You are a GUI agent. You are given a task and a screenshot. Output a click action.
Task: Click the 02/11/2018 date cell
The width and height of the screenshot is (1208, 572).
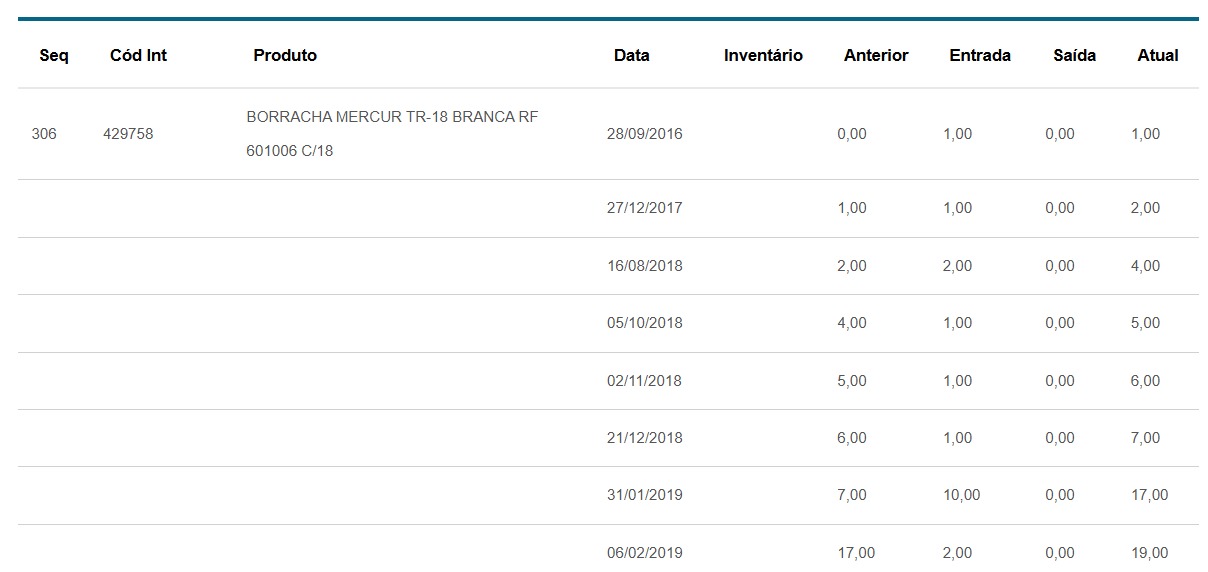pyautogui.click(x=644, y=381)
